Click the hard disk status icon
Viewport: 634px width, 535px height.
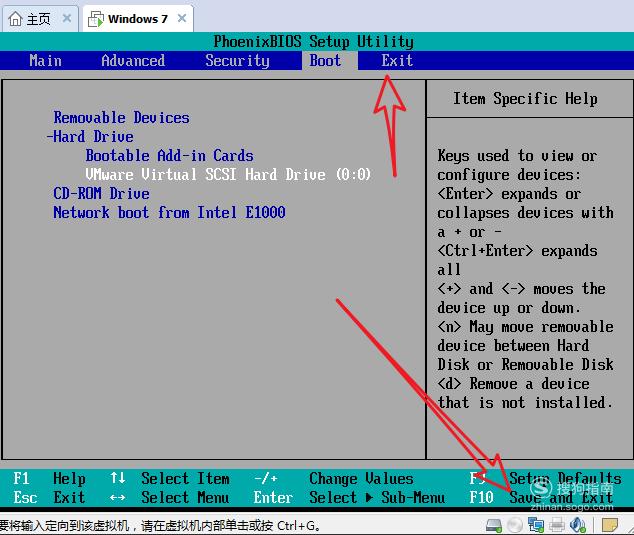[x=494, y=525]
